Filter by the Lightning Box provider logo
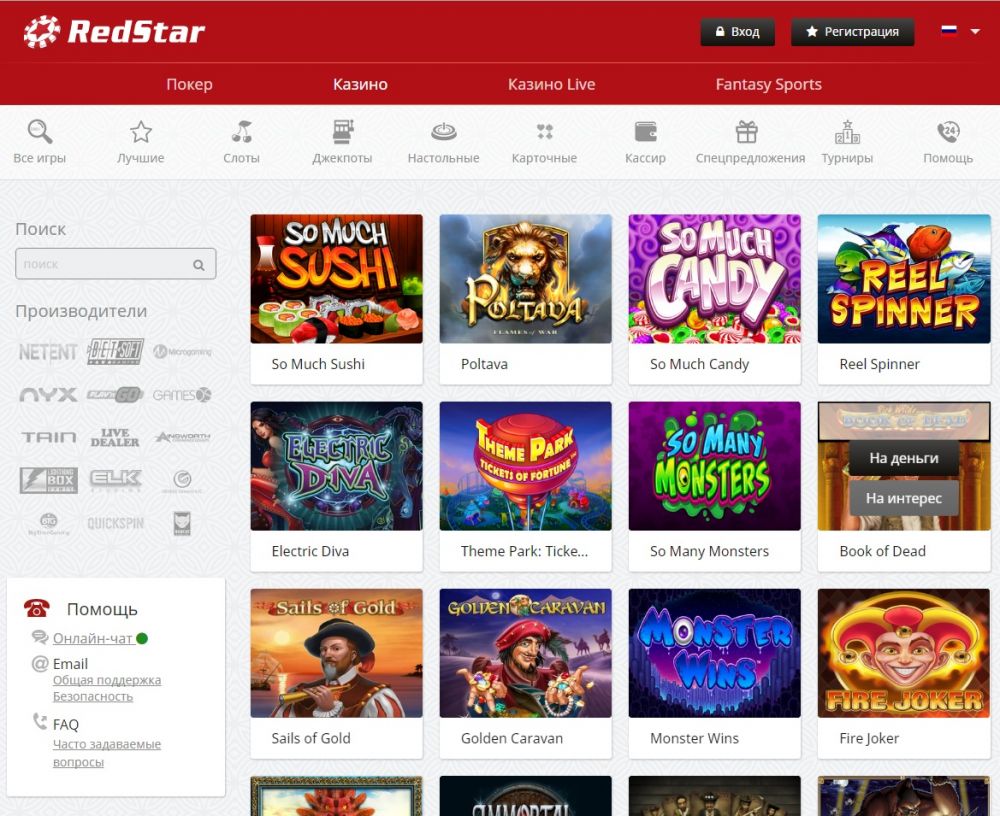 (x=48, y=480)
